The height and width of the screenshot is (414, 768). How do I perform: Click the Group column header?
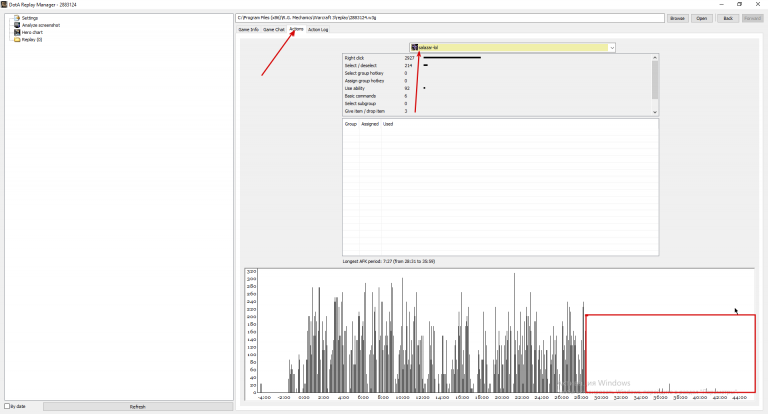click(x=351, y=124)
